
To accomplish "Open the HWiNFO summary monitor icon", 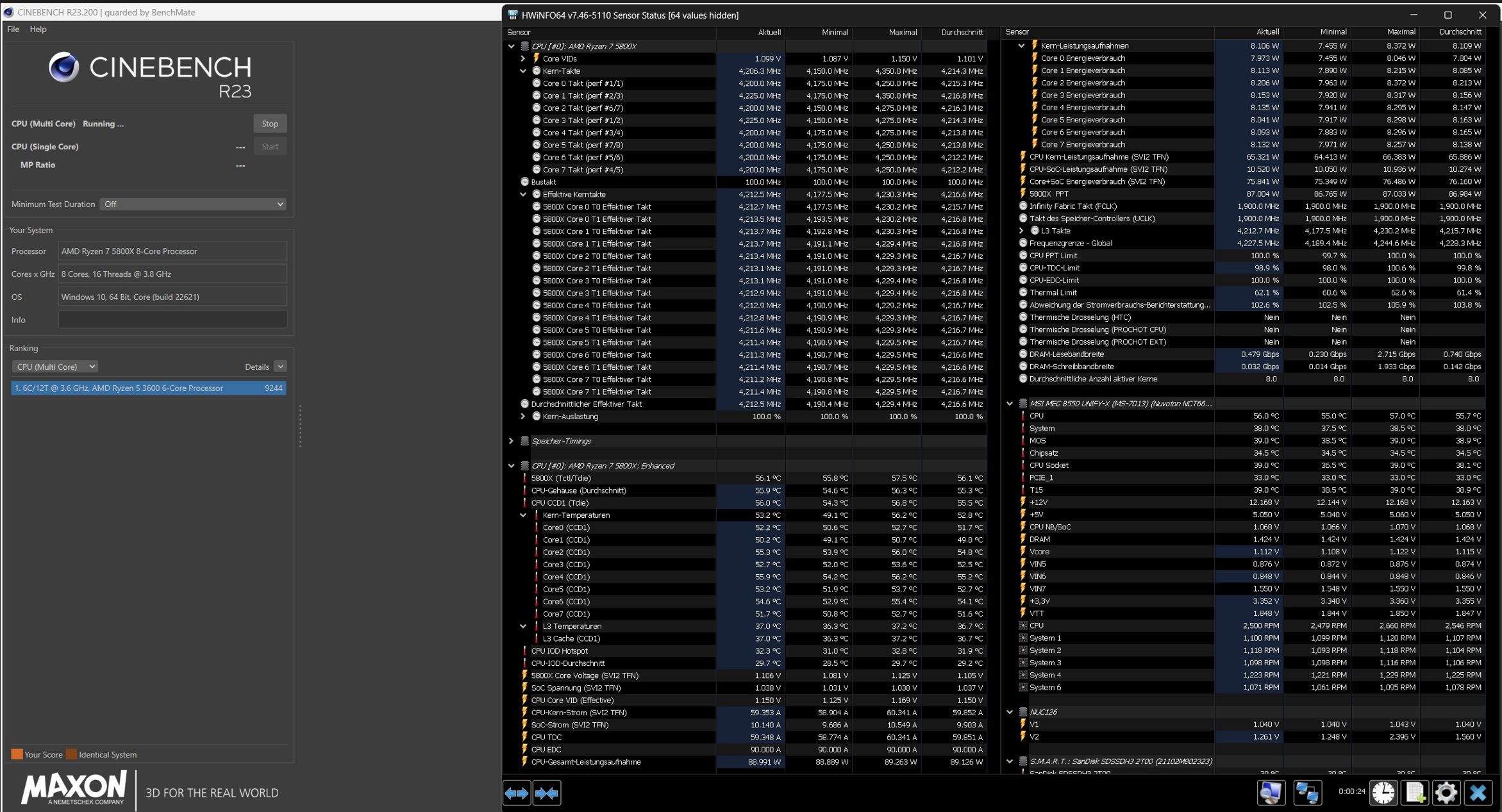I will 1271,793.
